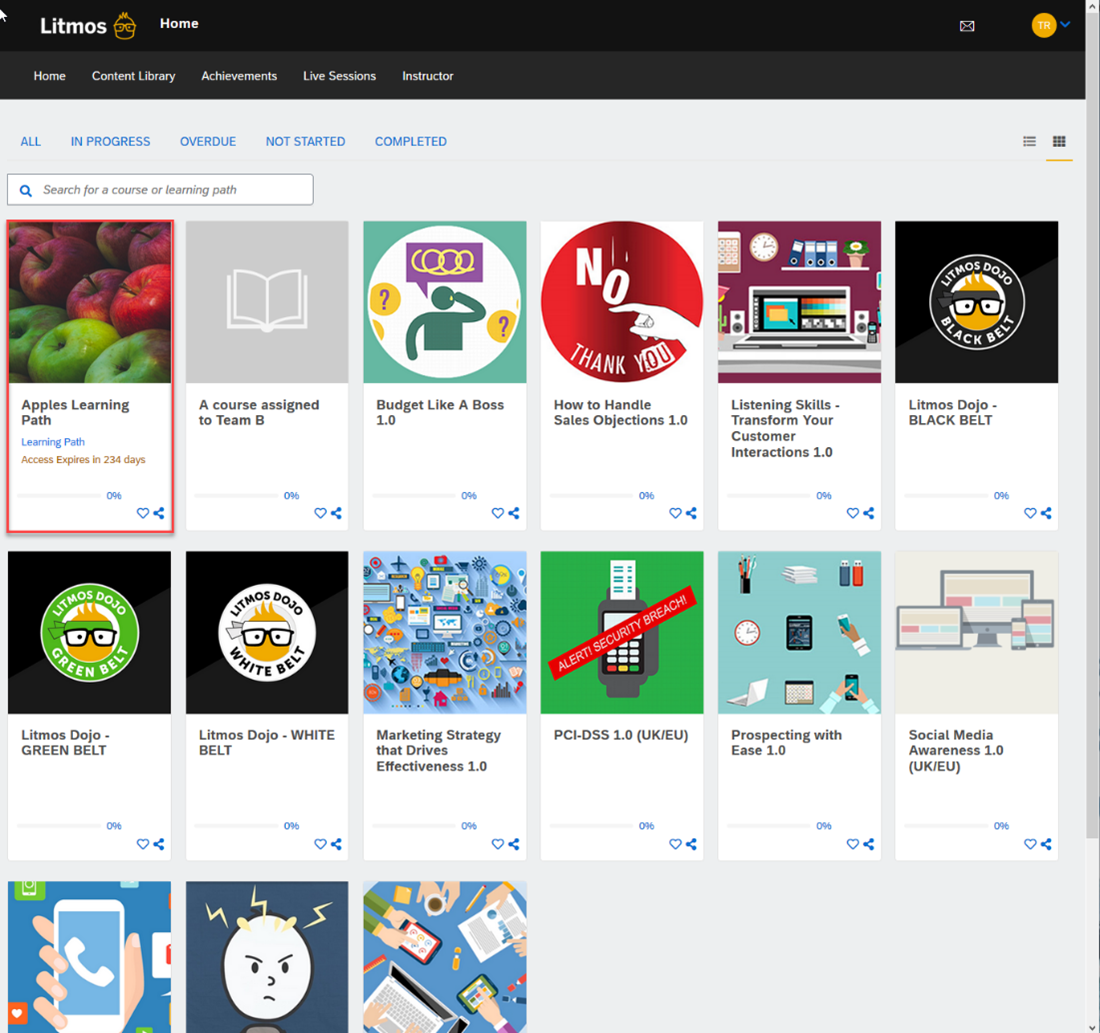Screen dimensions: 1100x1033
Task: Switch to grid view
Action: 1059,142
